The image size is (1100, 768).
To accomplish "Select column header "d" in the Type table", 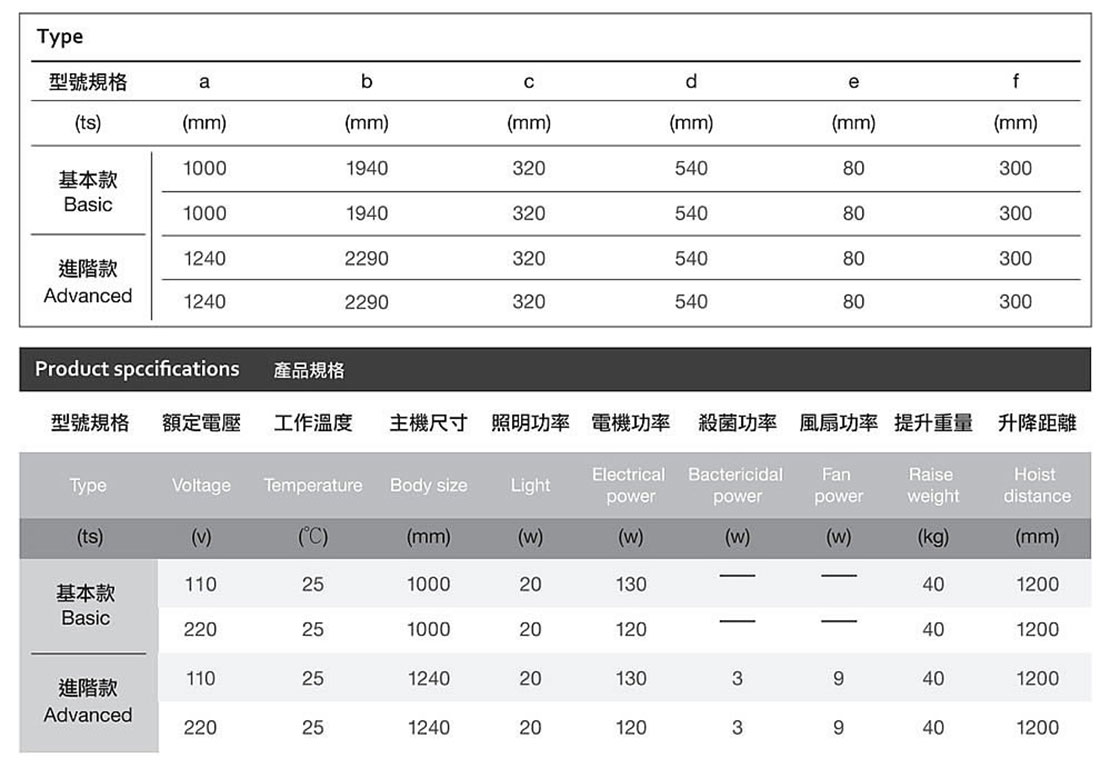I will click(x=691, y=82).
